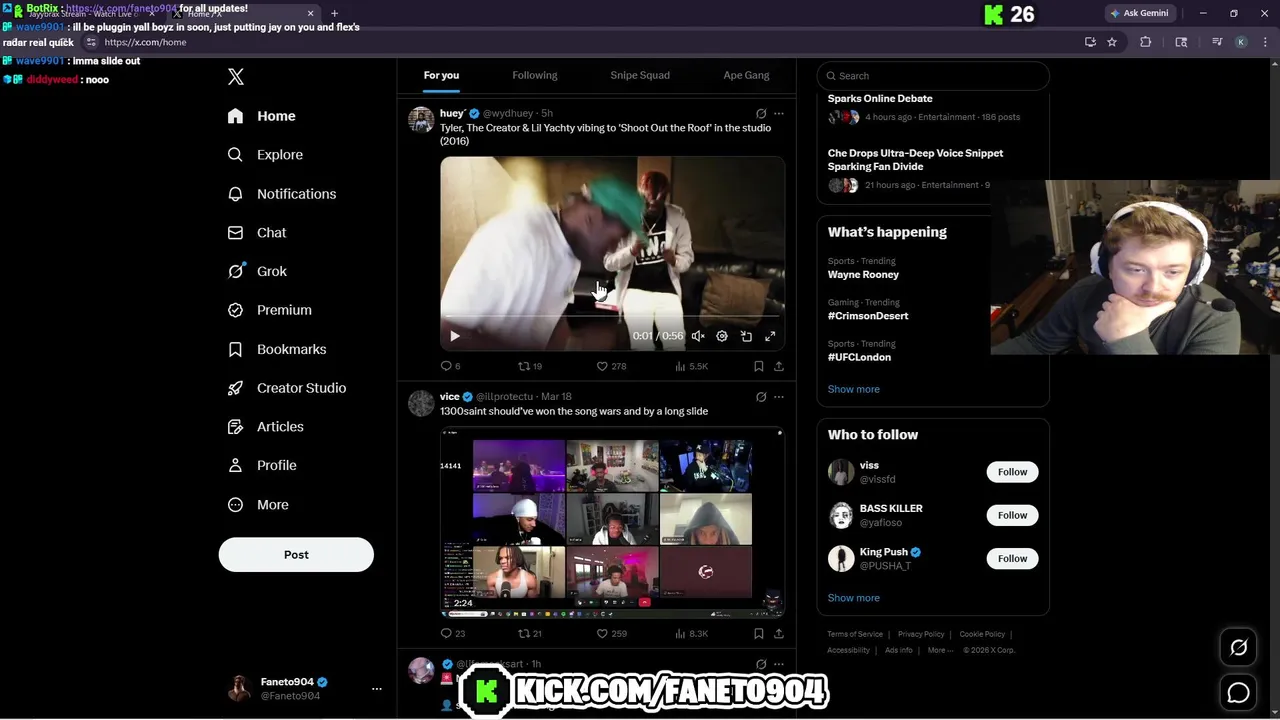Open the #CrimsonDesert trend
Viewport: 1280px width, 720px height.
(868, 316)
